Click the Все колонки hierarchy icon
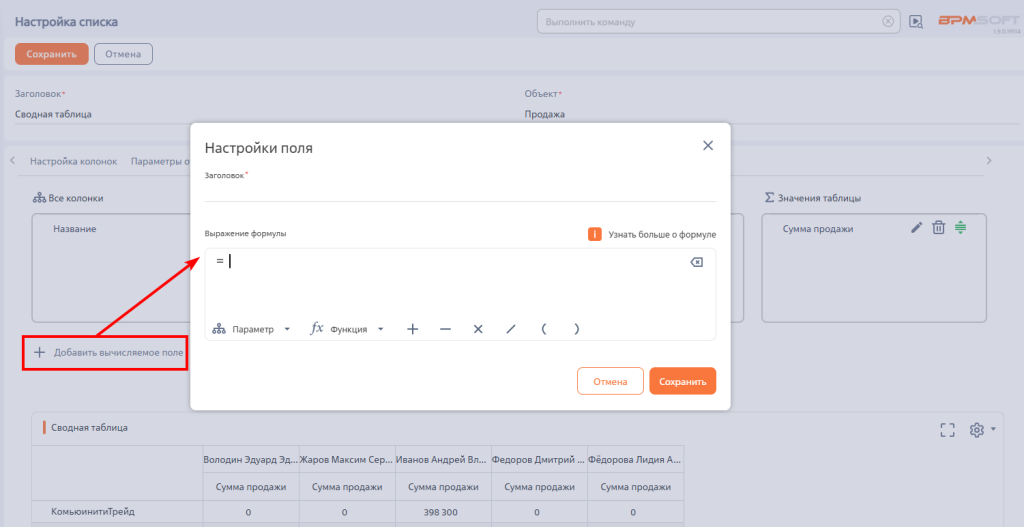 (39, 198)
